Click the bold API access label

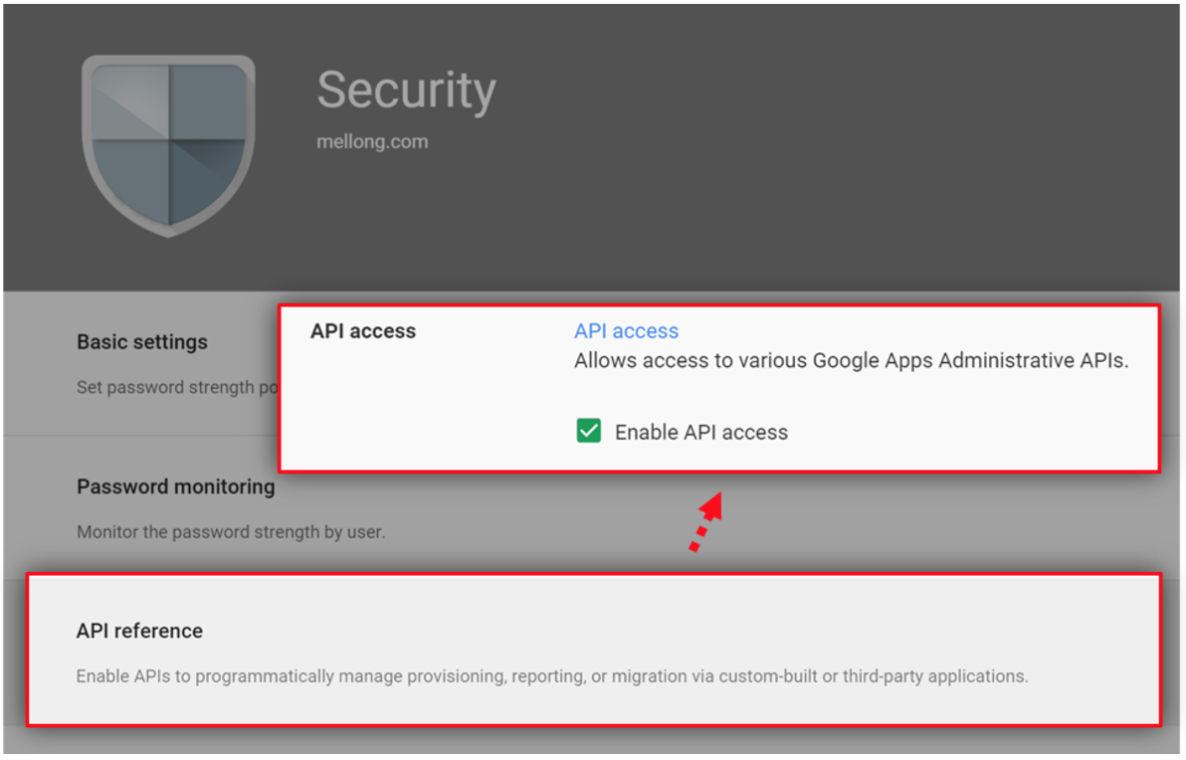363,330
